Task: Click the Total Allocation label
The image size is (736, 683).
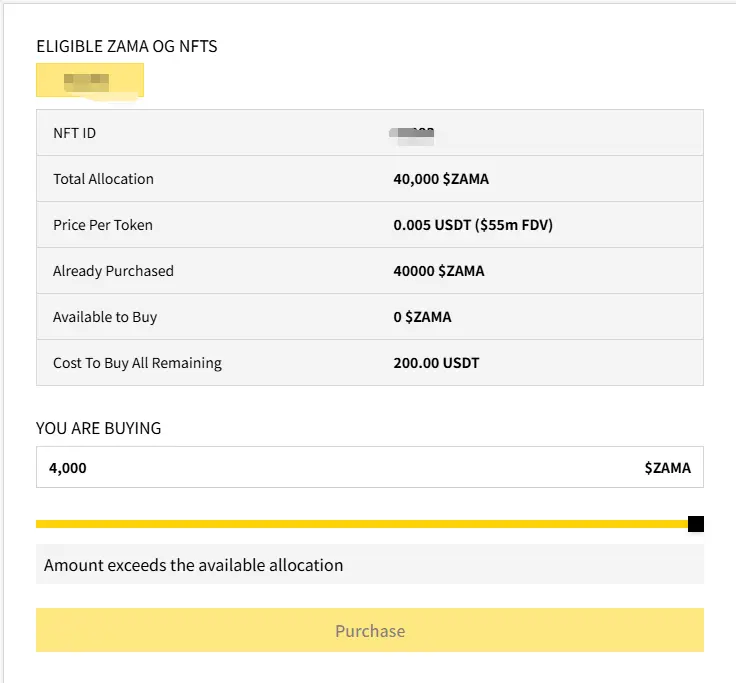Action: (x=103, y=179)
